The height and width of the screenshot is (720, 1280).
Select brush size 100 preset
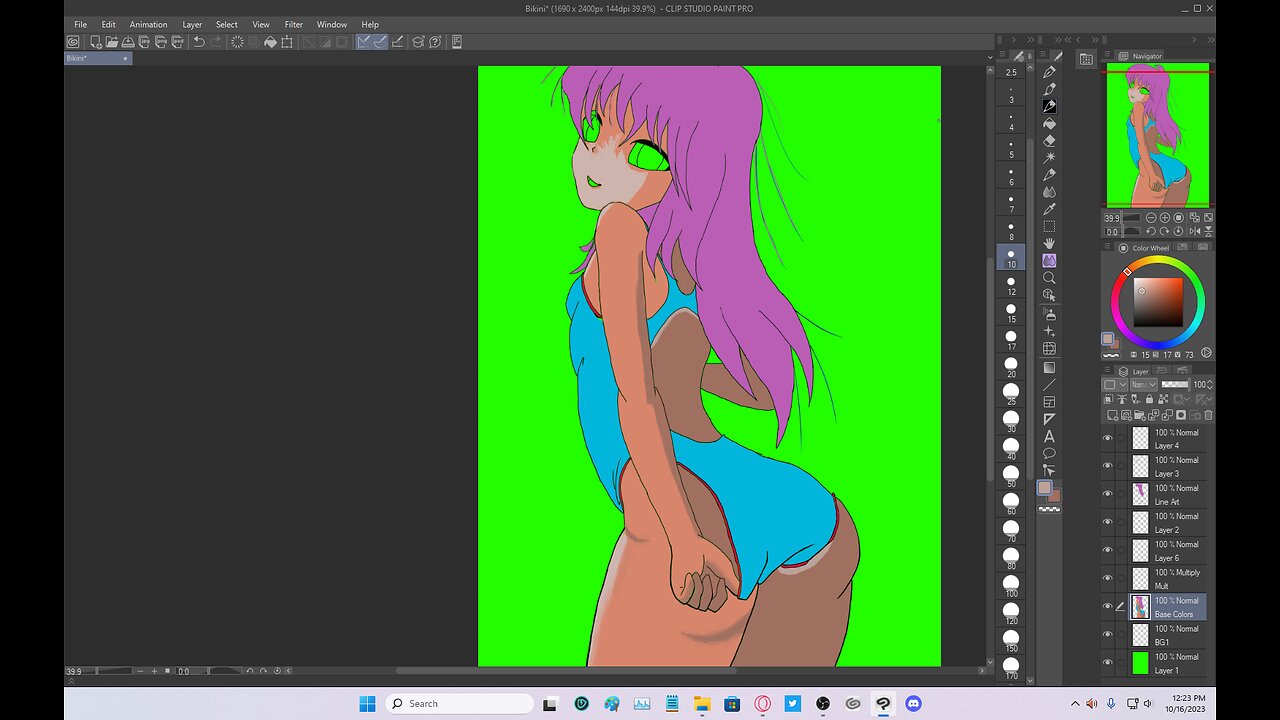(1011, 585)
